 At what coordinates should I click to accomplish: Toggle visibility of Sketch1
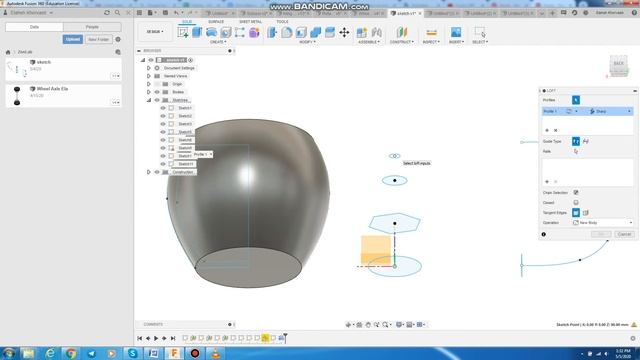[x=163, y=108]
